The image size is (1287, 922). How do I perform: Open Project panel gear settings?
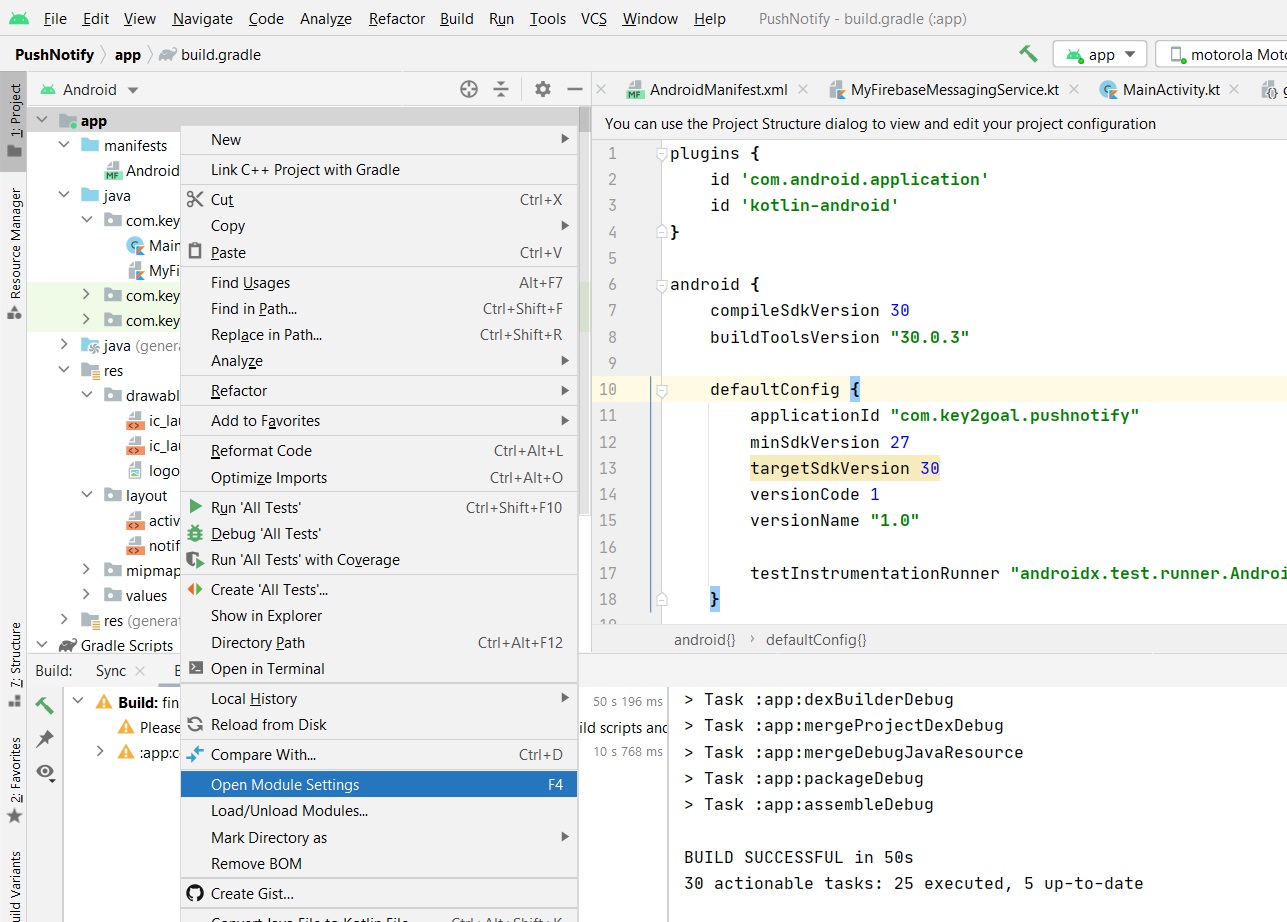point(542,89)
